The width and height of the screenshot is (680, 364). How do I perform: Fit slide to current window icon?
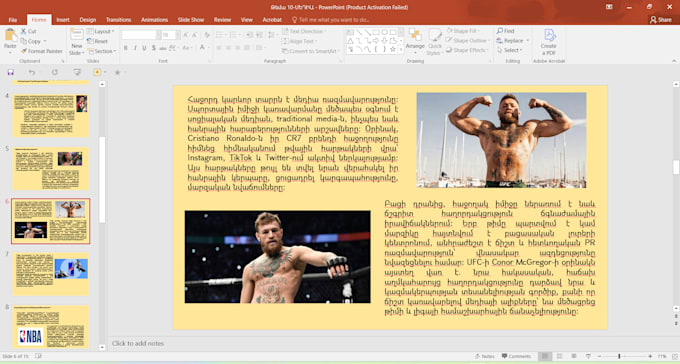click(675, 356)
